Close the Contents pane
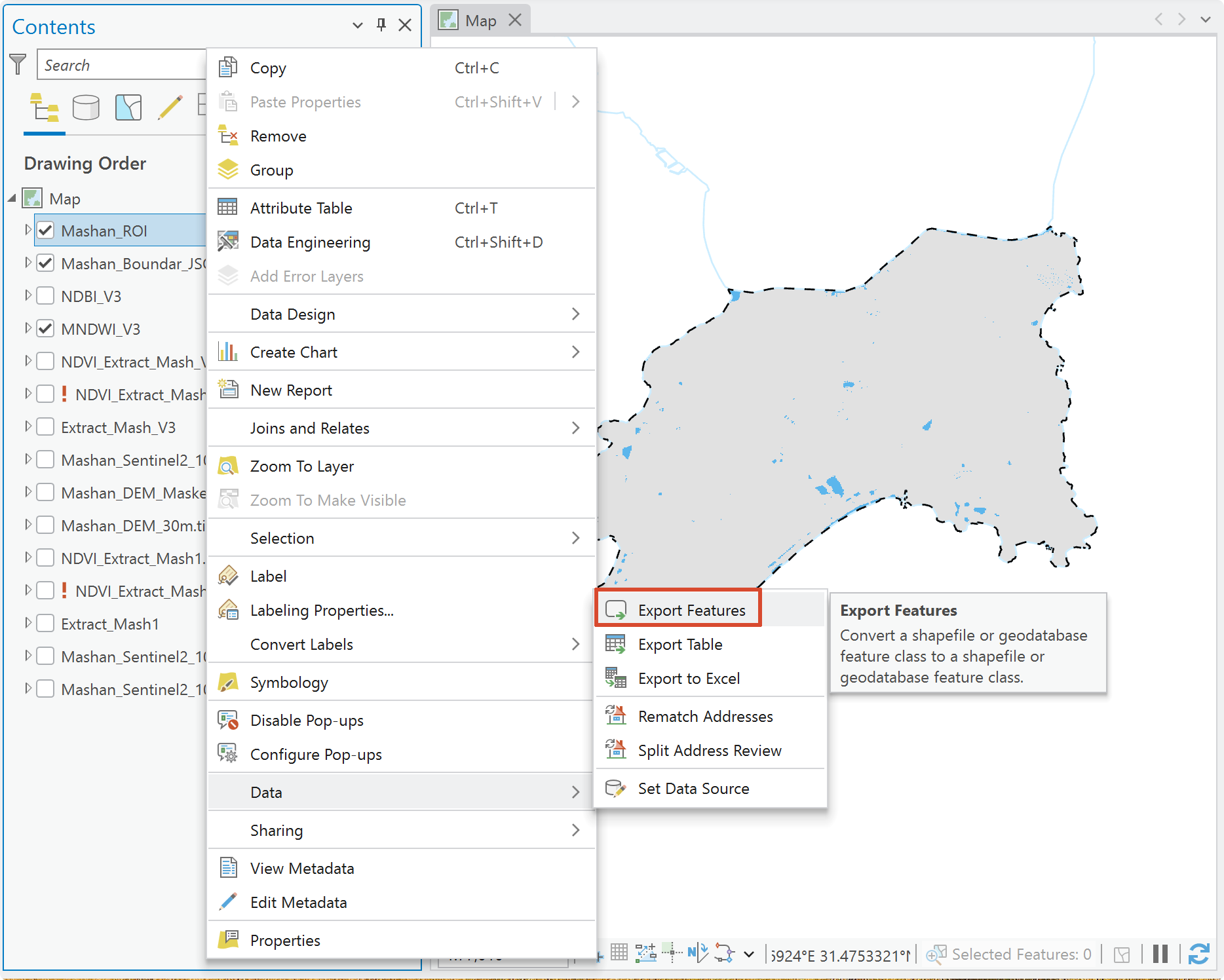The image size is (1224, 980). [405, 26]
